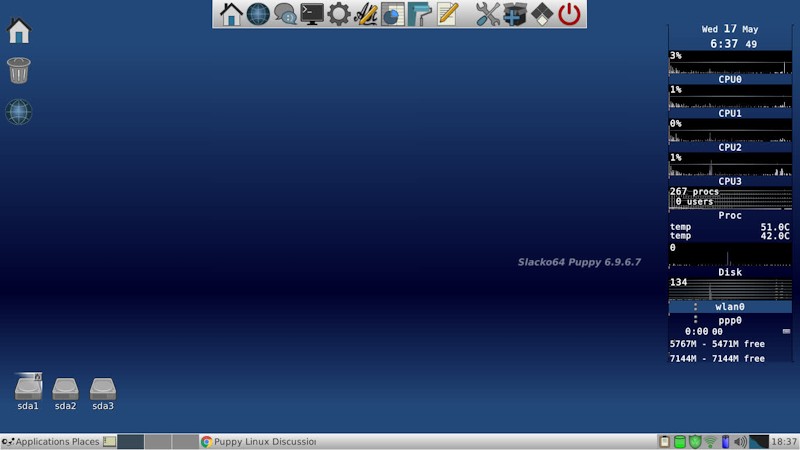Open the Places menu in taskbar
This screenshot has height=450, width=800.
pyautogui.click(x=85, y=441)
